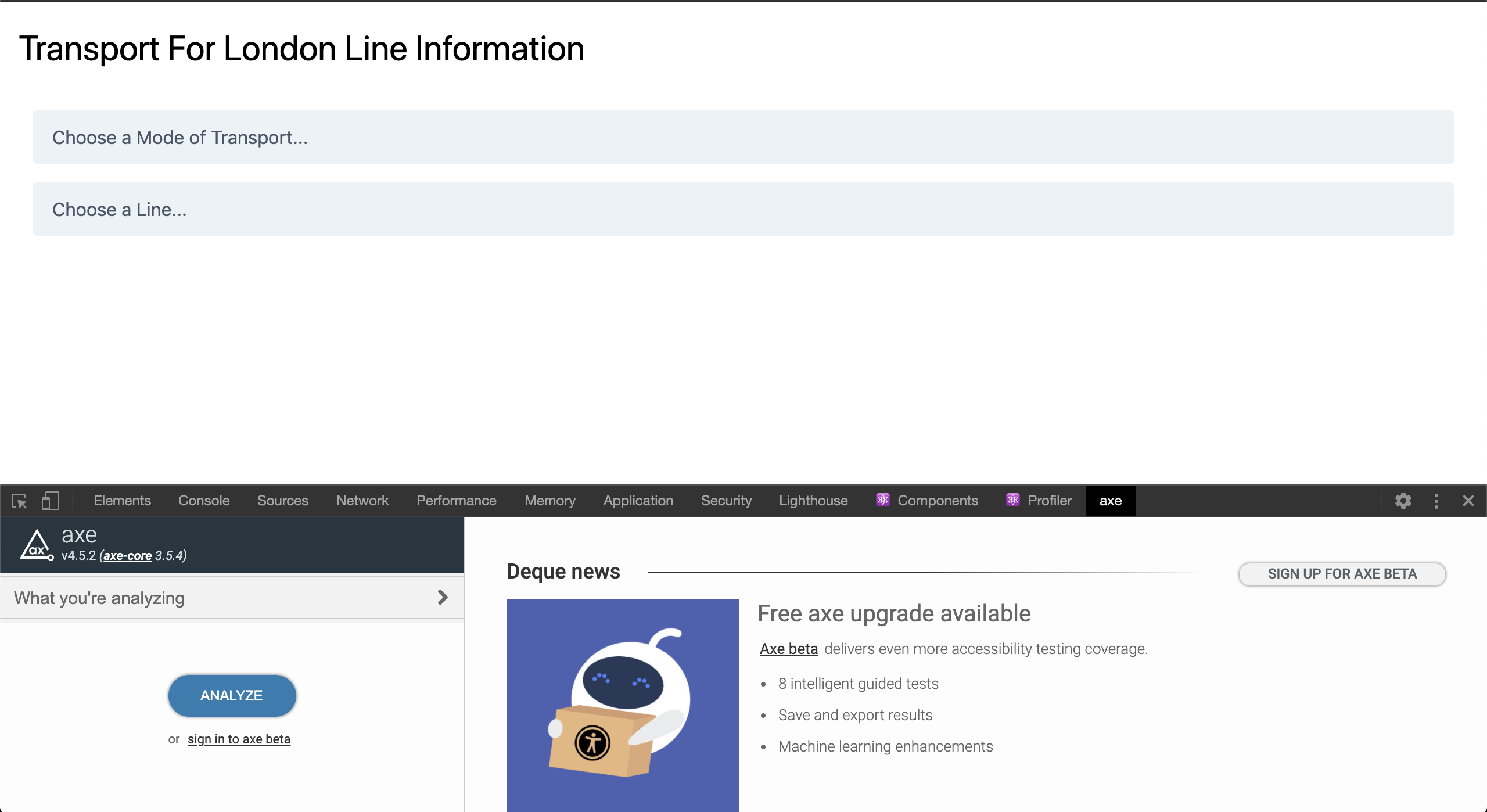Viewport: 1487px width, 812px height.
Task: Open the Application panel
Action: [x=638, y=501]
